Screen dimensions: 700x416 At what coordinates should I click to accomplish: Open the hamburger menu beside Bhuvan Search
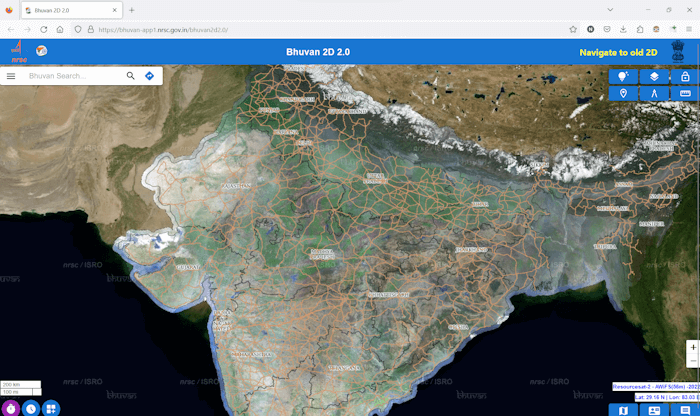point(11,76)
